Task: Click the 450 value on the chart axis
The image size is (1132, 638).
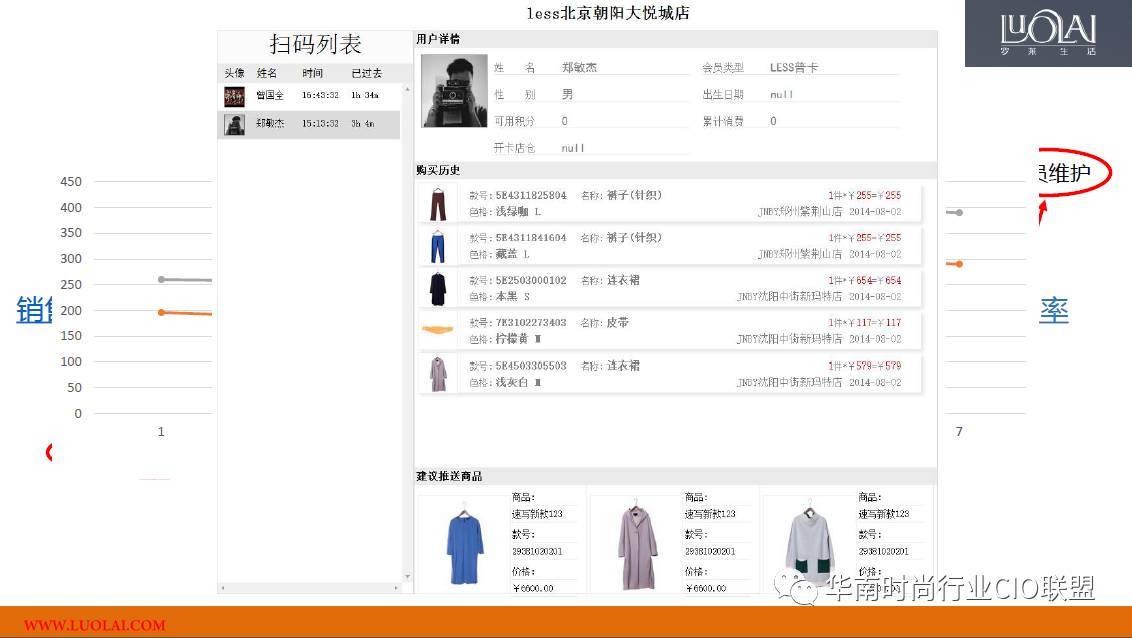Action: pos(71,182)
